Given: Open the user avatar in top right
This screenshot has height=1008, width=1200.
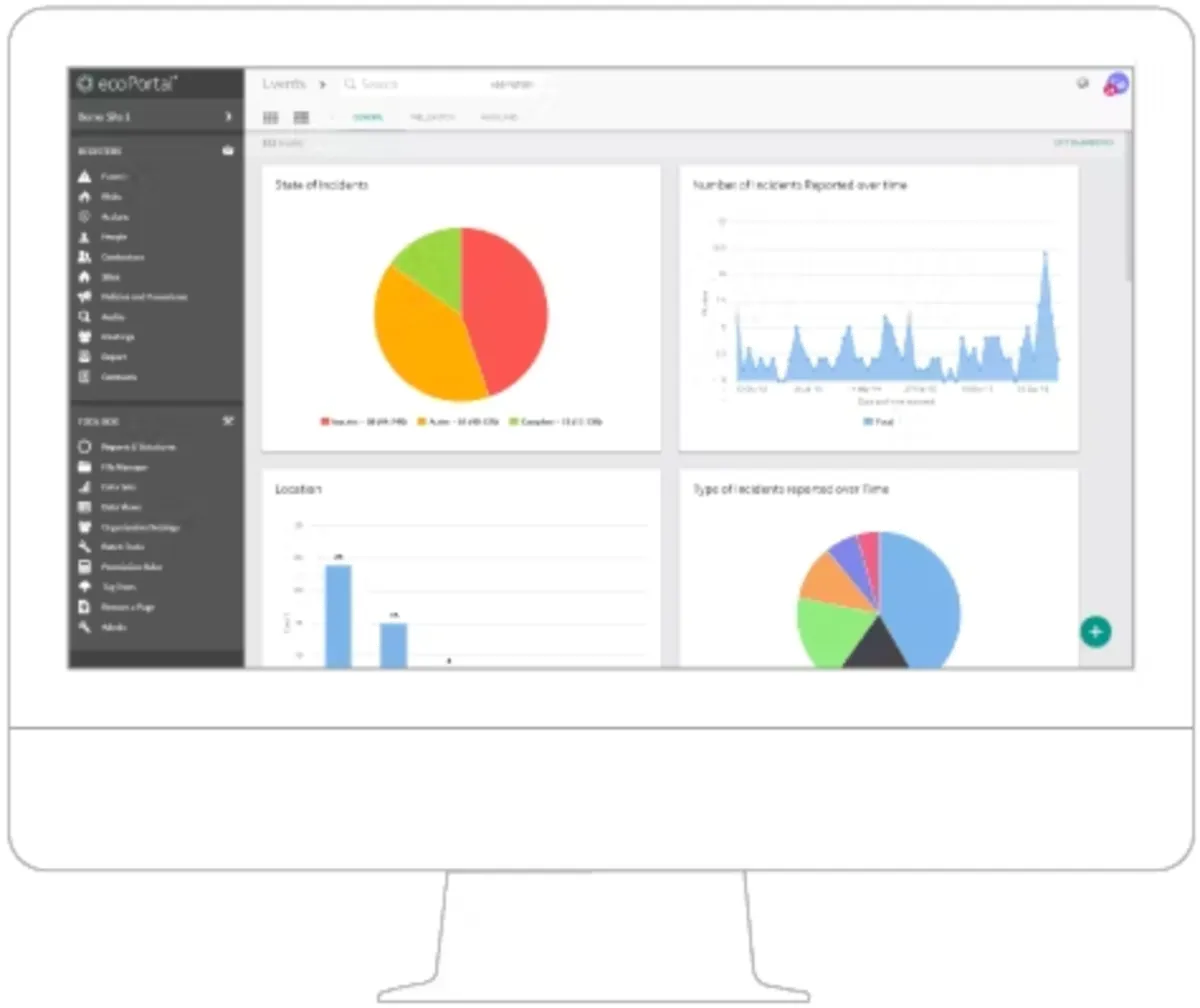Looking at the screenshot, I should click(x=1117, y=85).
